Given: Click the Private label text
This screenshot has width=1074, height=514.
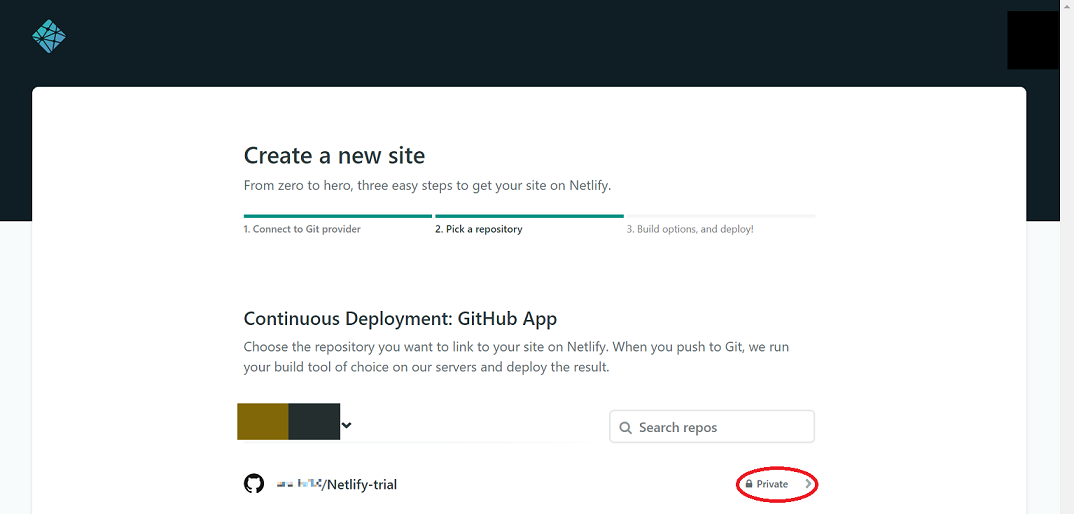Looking at the screenshot, I should pyautogui.click(x=772, y=484).
